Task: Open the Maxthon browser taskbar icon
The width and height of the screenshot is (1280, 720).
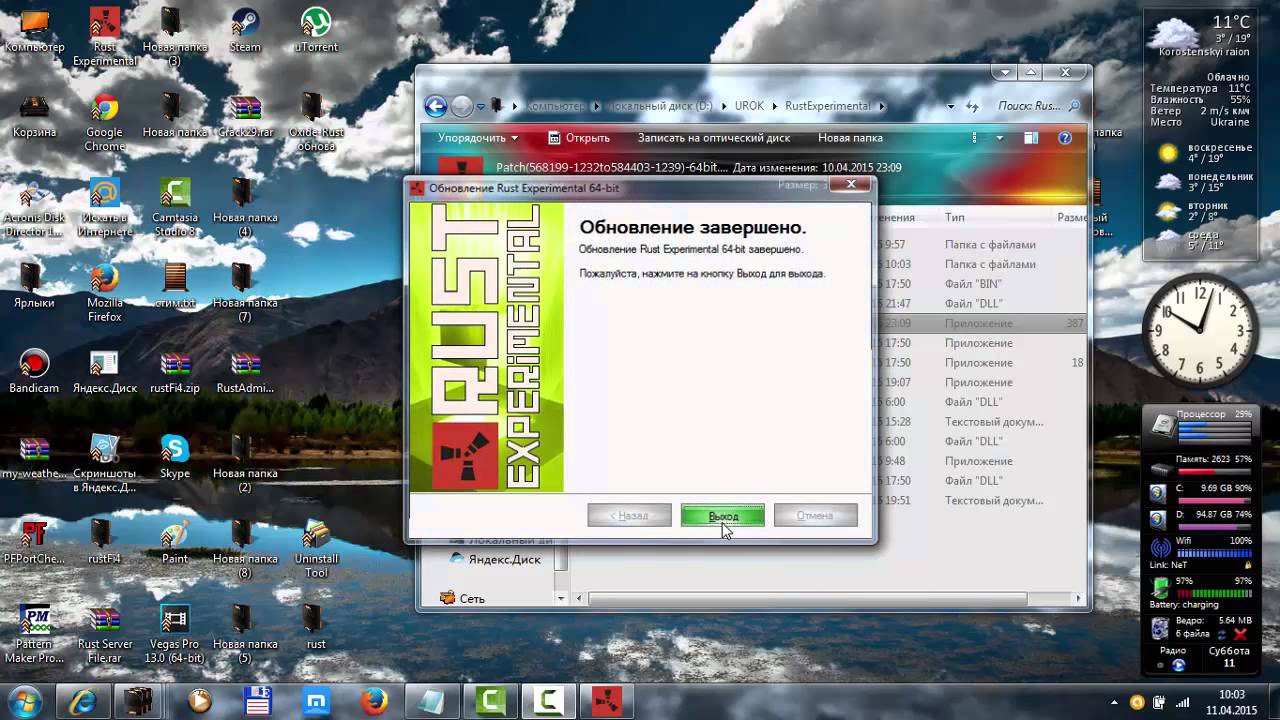Action: [x=316, y=701]
